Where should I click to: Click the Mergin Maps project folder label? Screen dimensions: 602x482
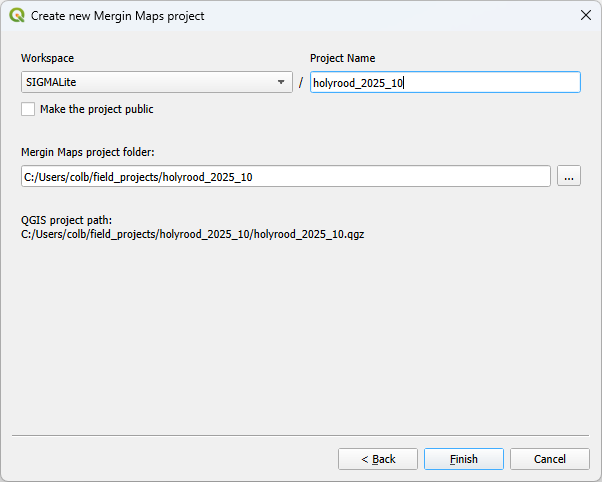coord(88,152)
